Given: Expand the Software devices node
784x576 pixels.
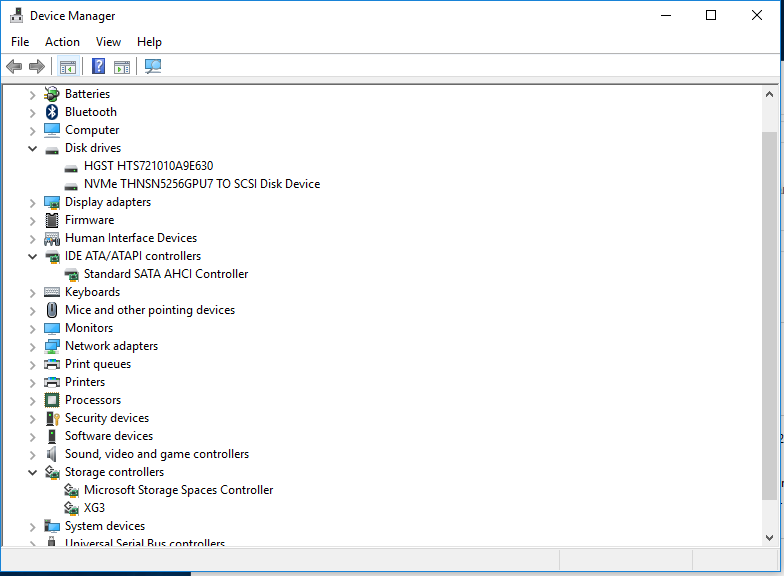Looking at the screenshot, I should tap(32, 437).
